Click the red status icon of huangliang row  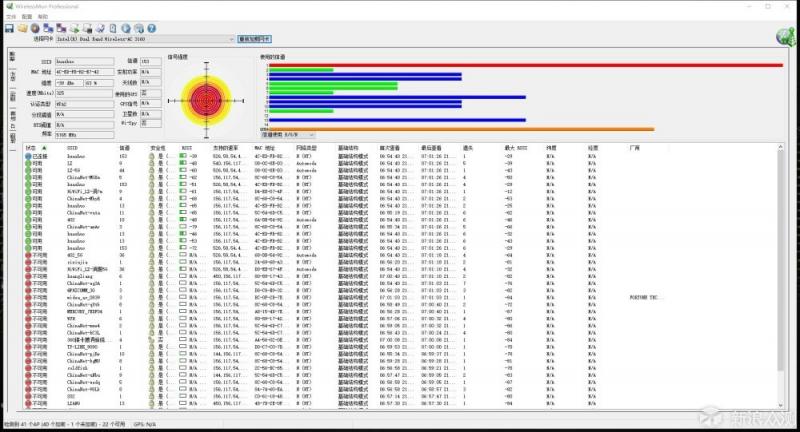click(28, 276)
